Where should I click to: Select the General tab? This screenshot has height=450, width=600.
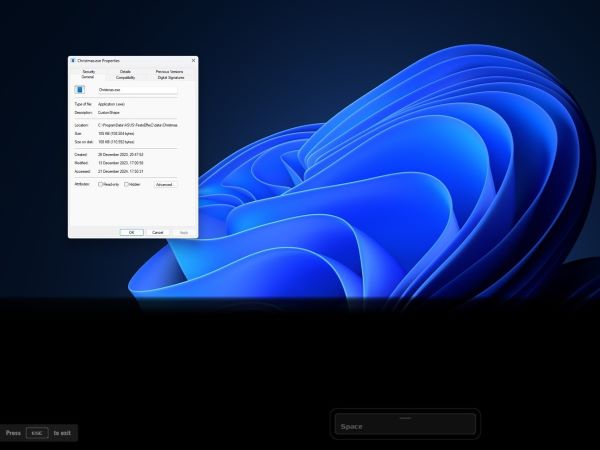[88, 77]
